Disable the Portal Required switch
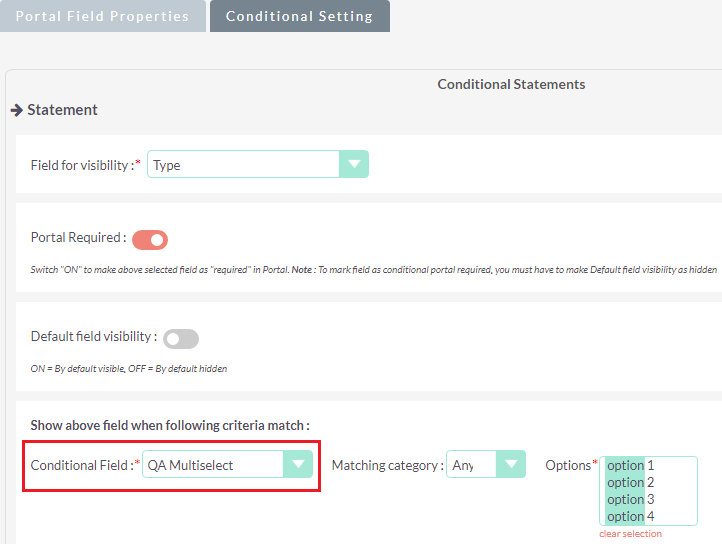This screenshot has width=722, height=557. tap(150, 239)
